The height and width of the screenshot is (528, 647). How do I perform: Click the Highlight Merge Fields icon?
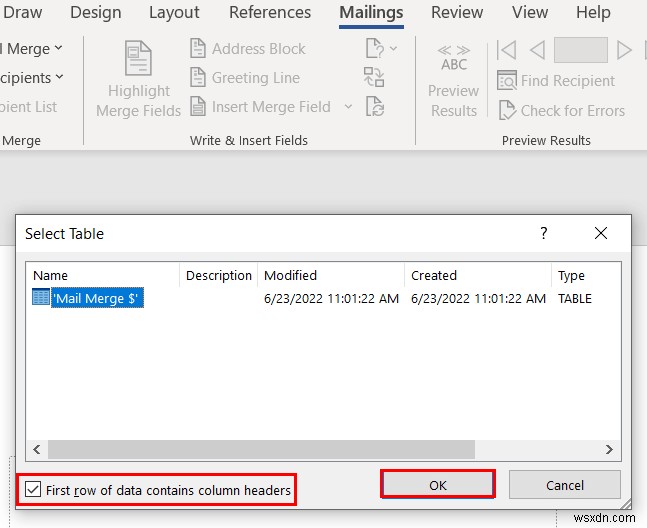point(138,58)
